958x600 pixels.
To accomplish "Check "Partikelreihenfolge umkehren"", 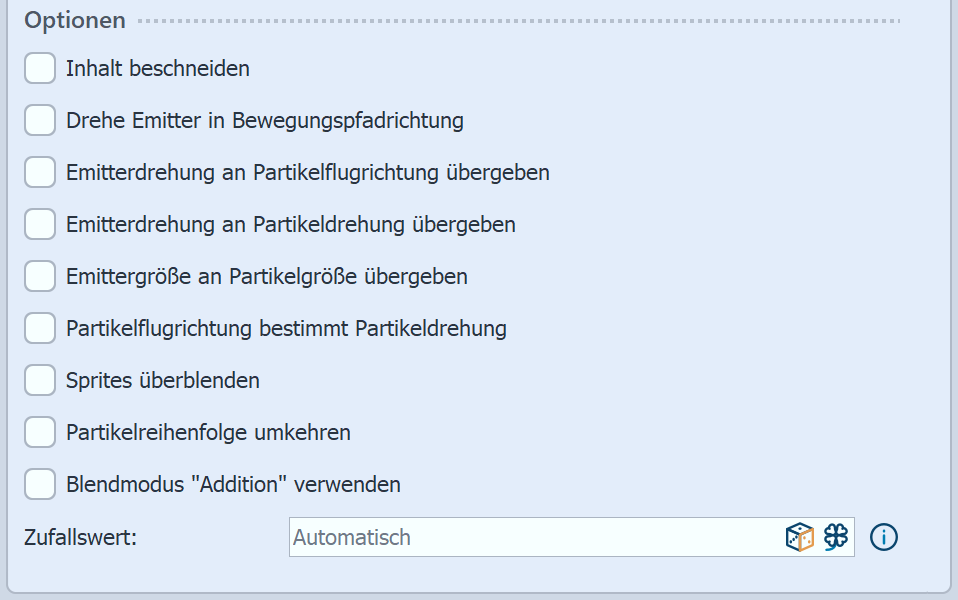I will tap(39, 432).
